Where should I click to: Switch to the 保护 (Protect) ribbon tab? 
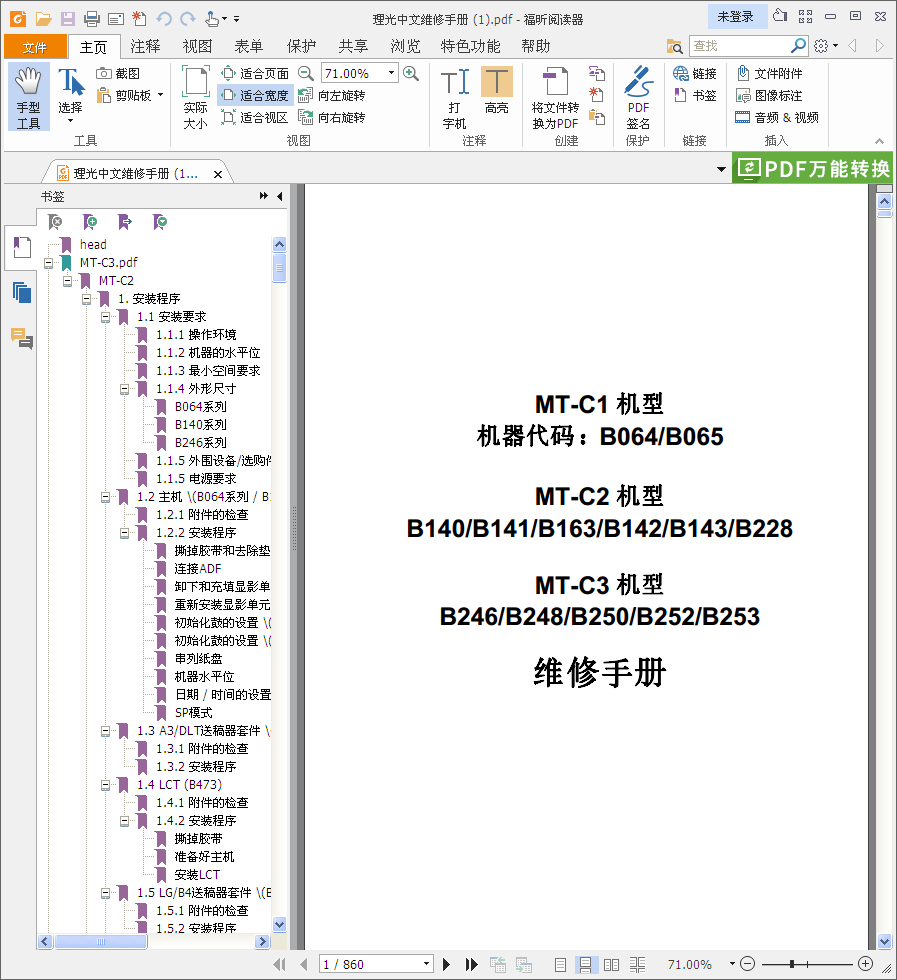point(301,46)
